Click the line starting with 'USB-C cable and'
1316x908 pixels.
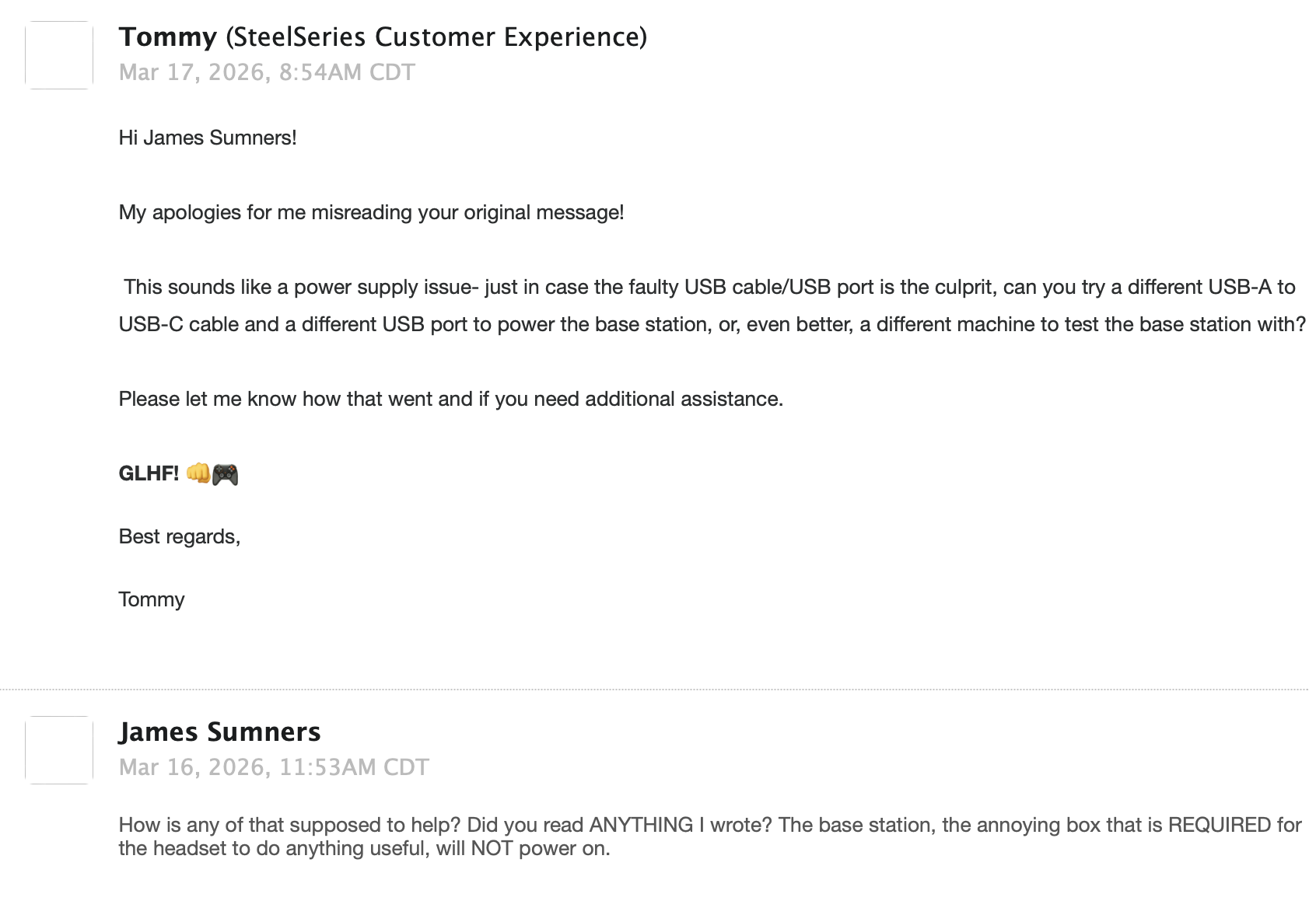[x=712, y=324]
